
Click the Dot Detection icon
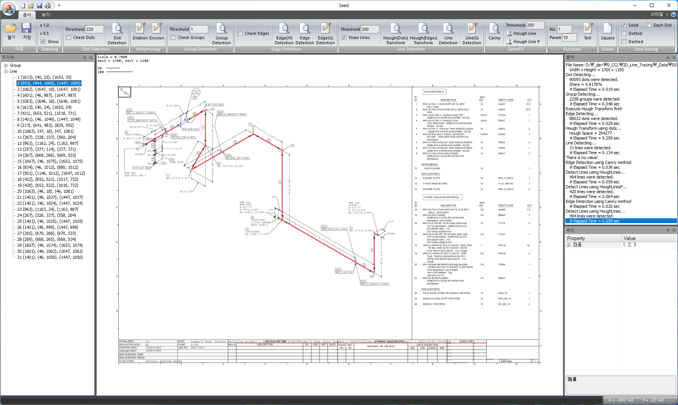click(x=117, y=33)
